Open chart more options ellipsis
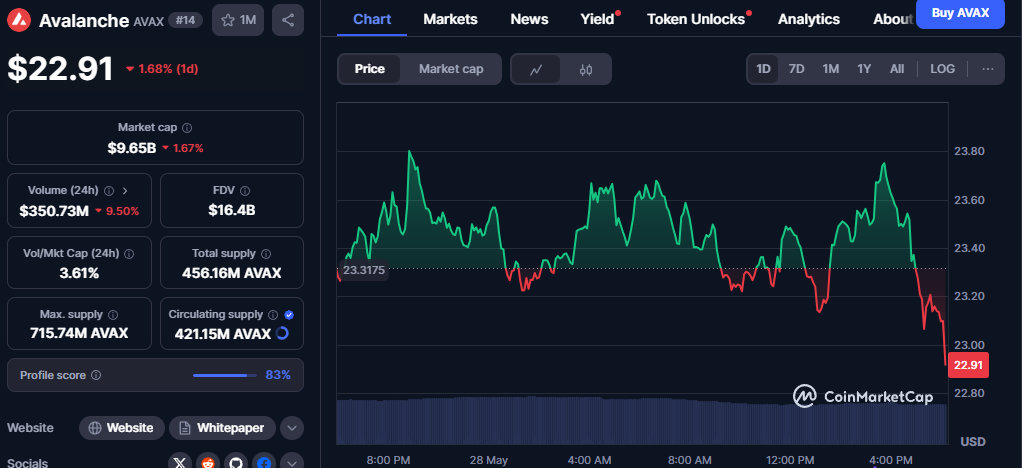 pyautogui.click(x=987, y=69)
